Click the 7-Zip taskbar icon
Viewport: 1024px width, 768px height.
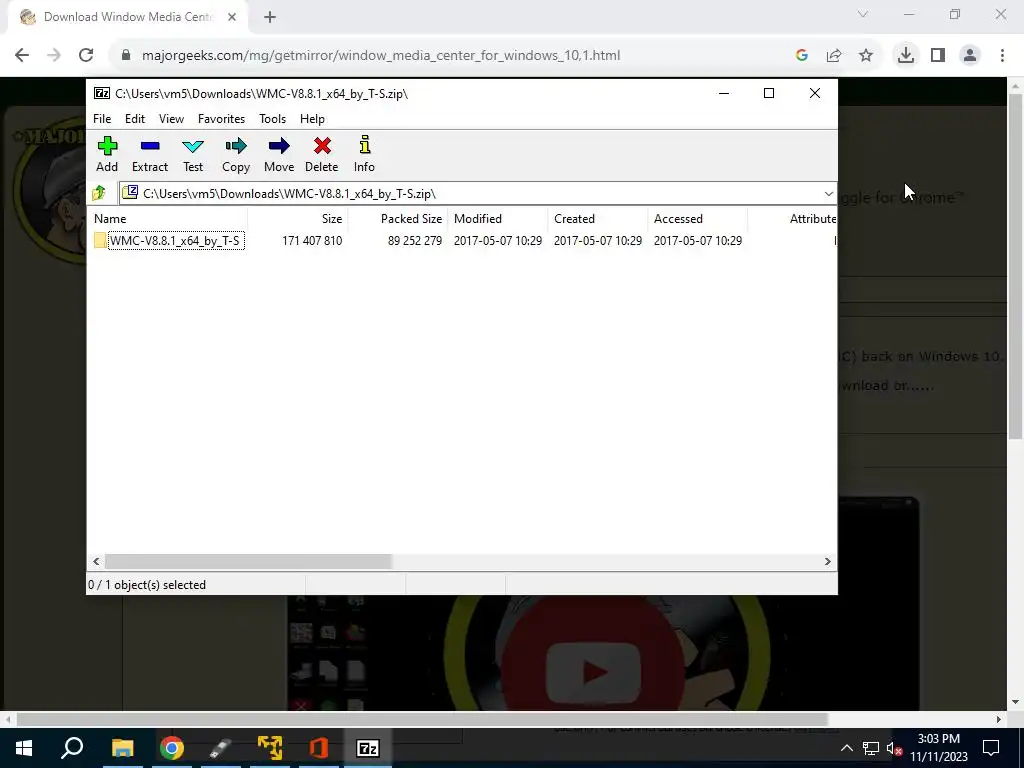[368, 748]
